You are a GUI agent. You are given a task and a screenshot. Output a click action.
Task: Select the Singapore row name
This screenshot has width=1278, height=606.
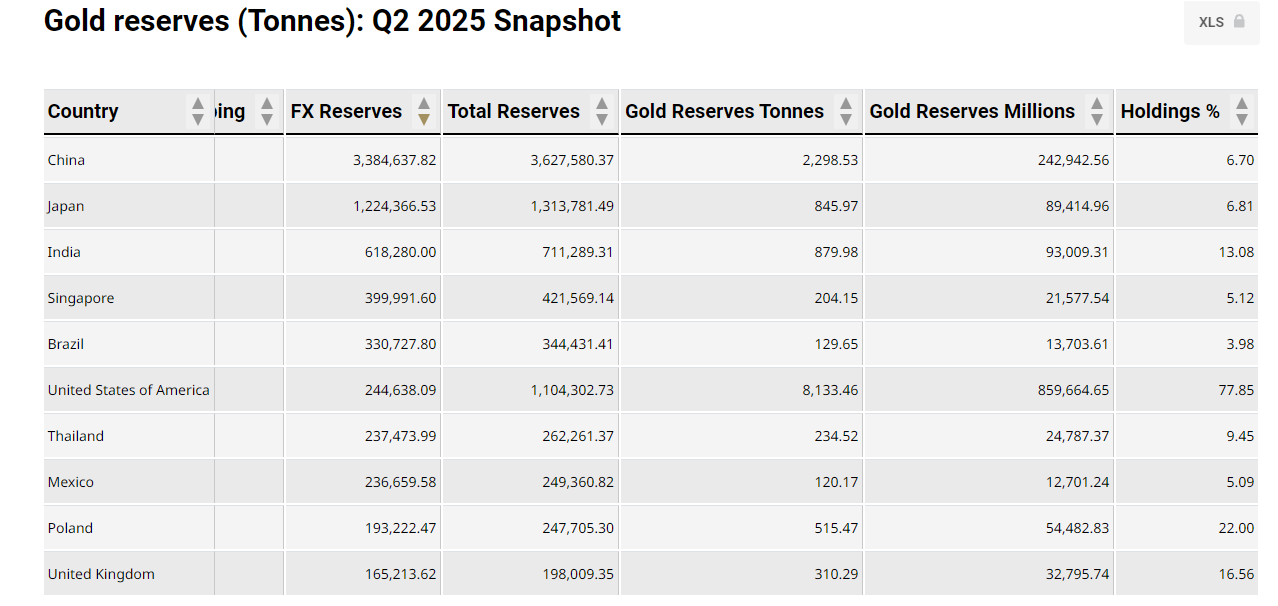coord(81,298)
